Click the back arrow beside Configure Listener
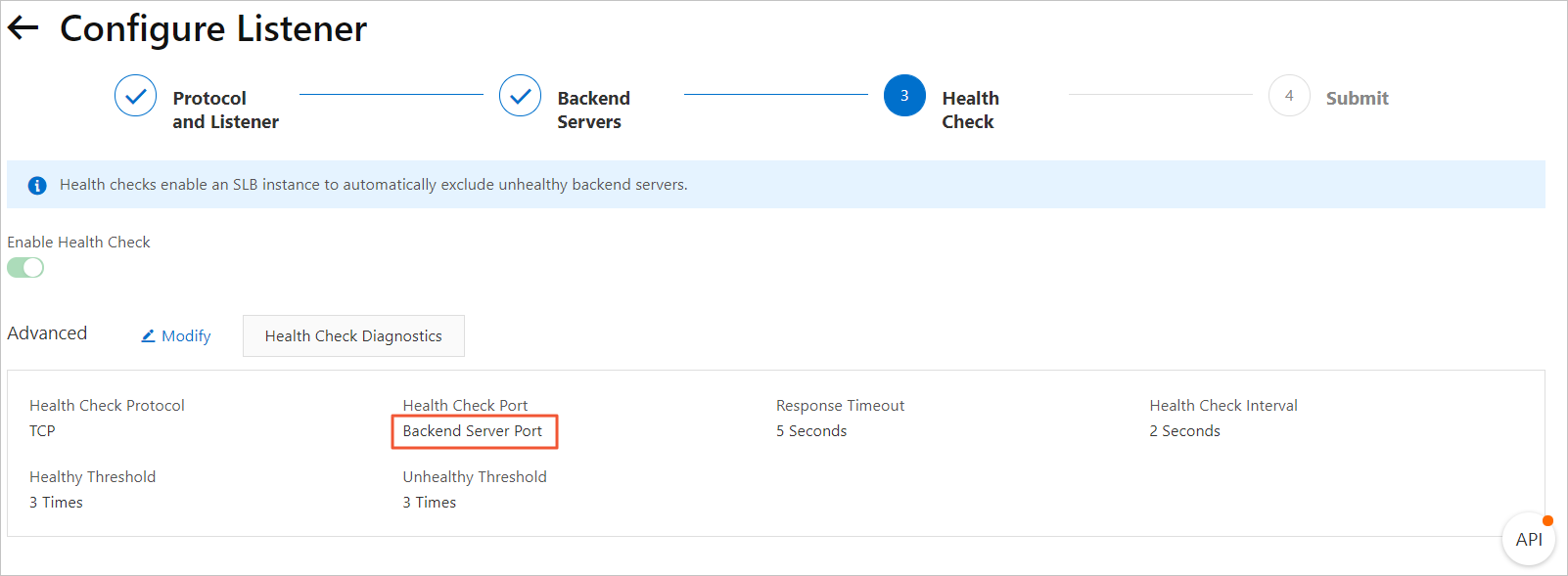1568x576 pixels. coord(23,28)
